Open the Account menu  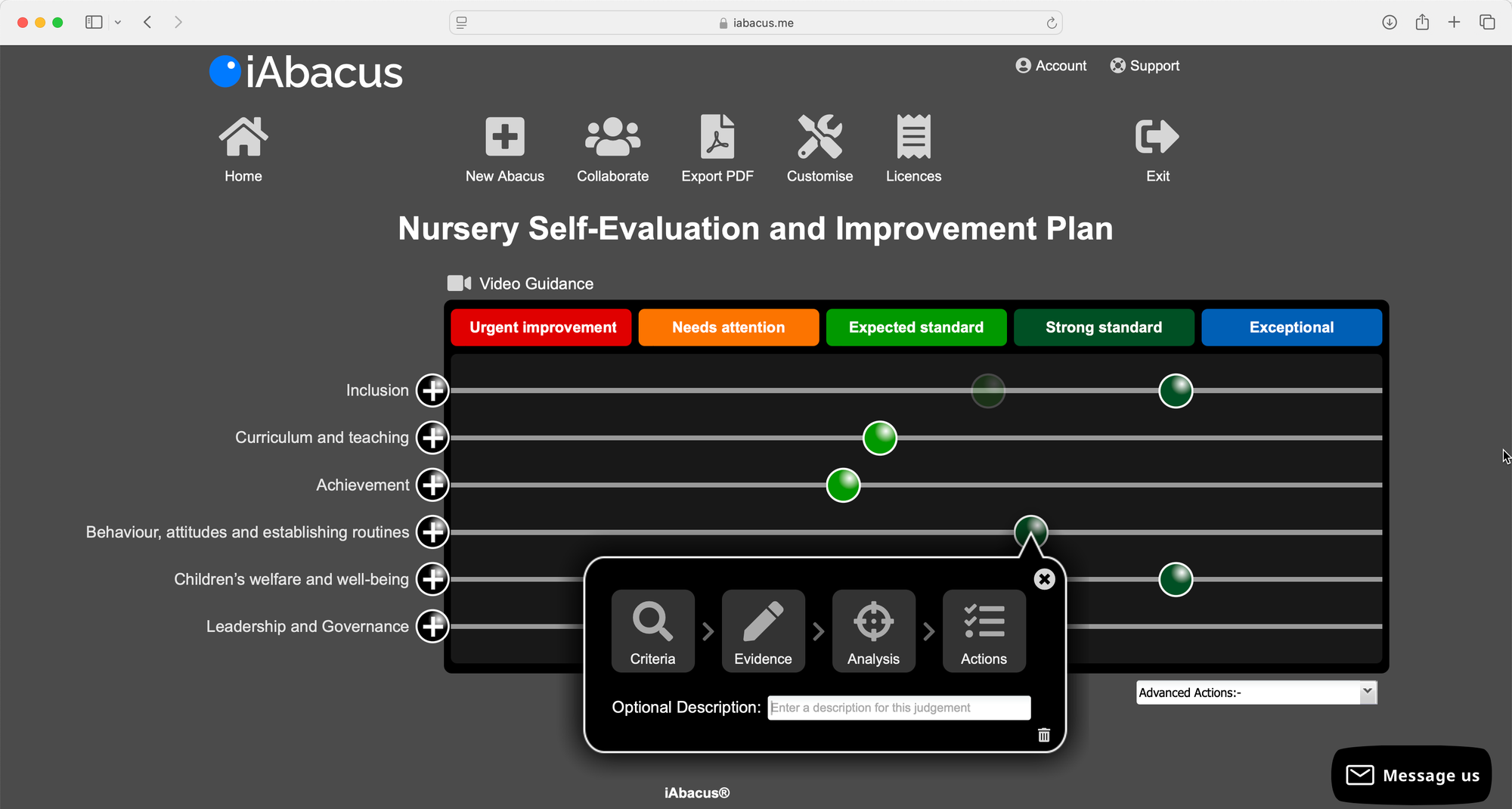1051,66
